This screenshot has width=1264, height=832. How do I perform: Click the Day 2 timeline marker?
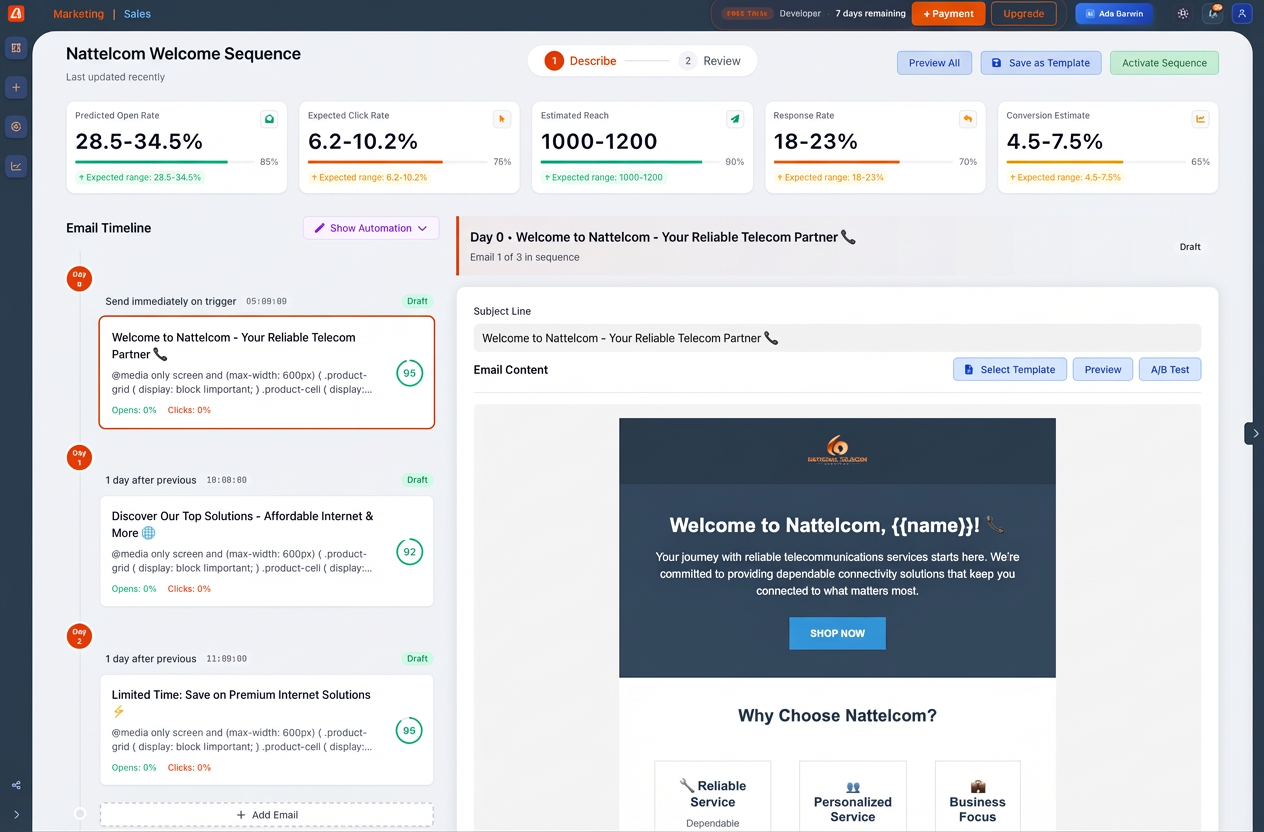pyautogui.click(x=79, y=635)
